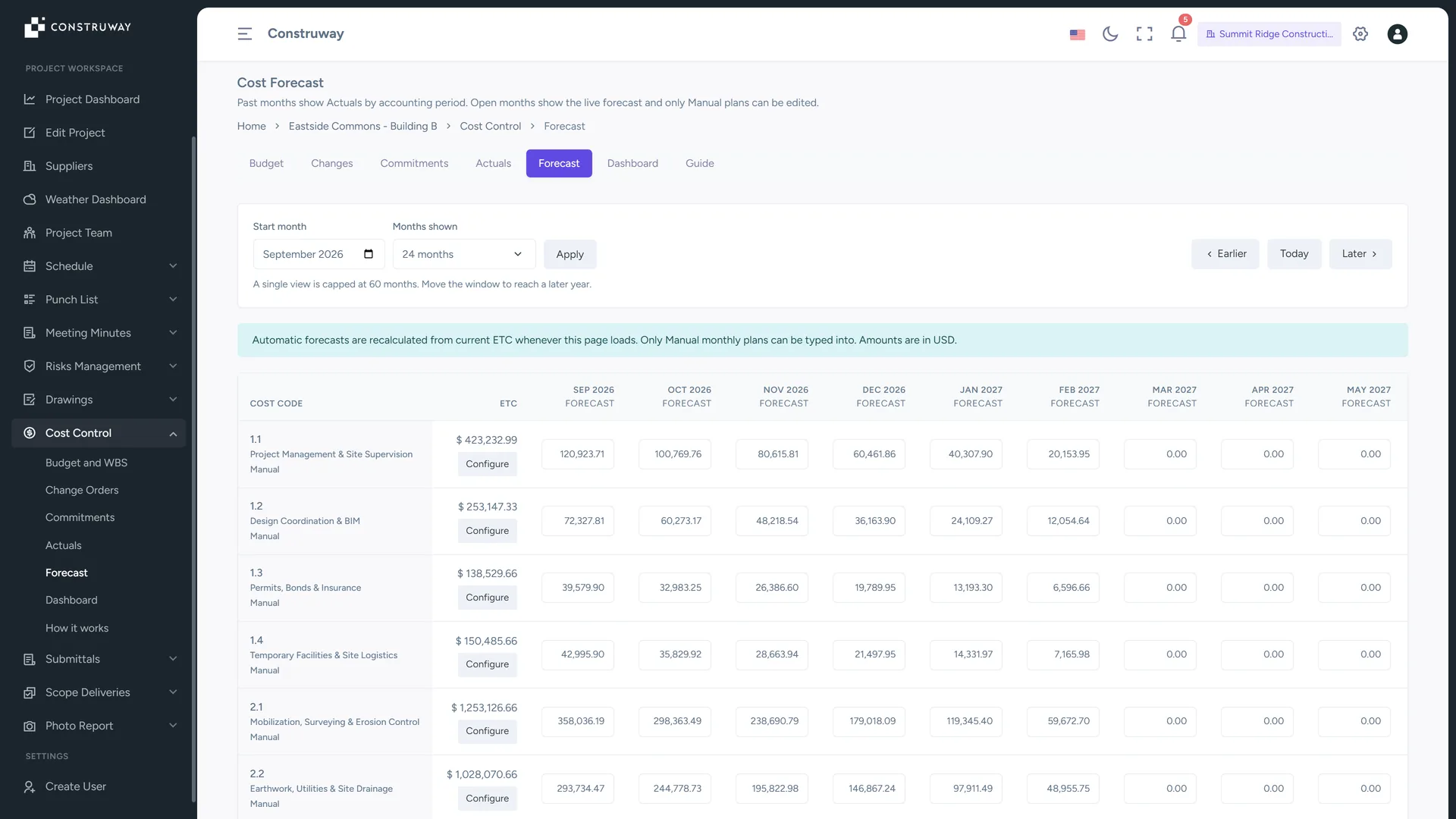Click the Cost Control breadcrumb link
Screen dimensions: 1456x819
490,126
